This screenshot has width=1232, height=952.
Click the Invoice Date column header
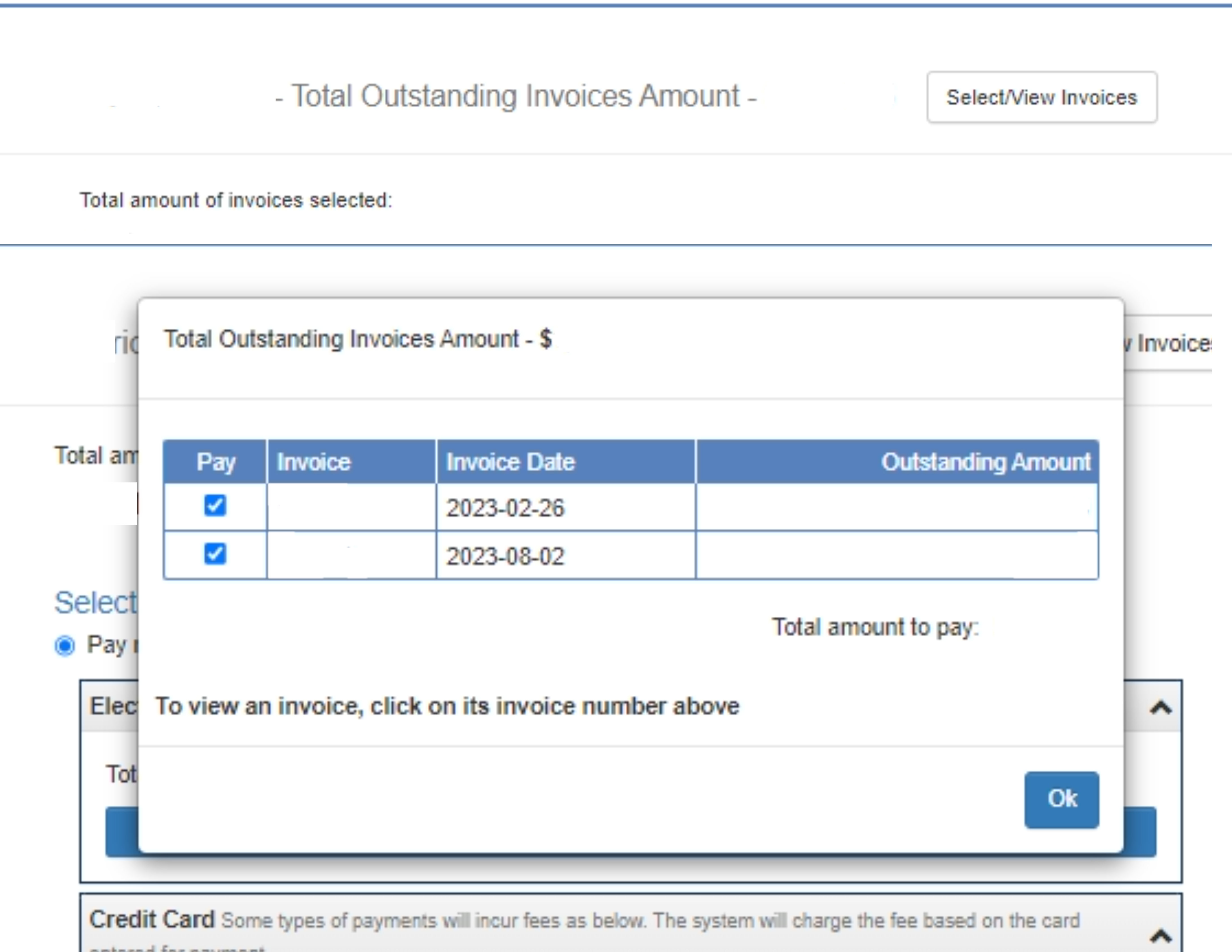tap(510, 462)
